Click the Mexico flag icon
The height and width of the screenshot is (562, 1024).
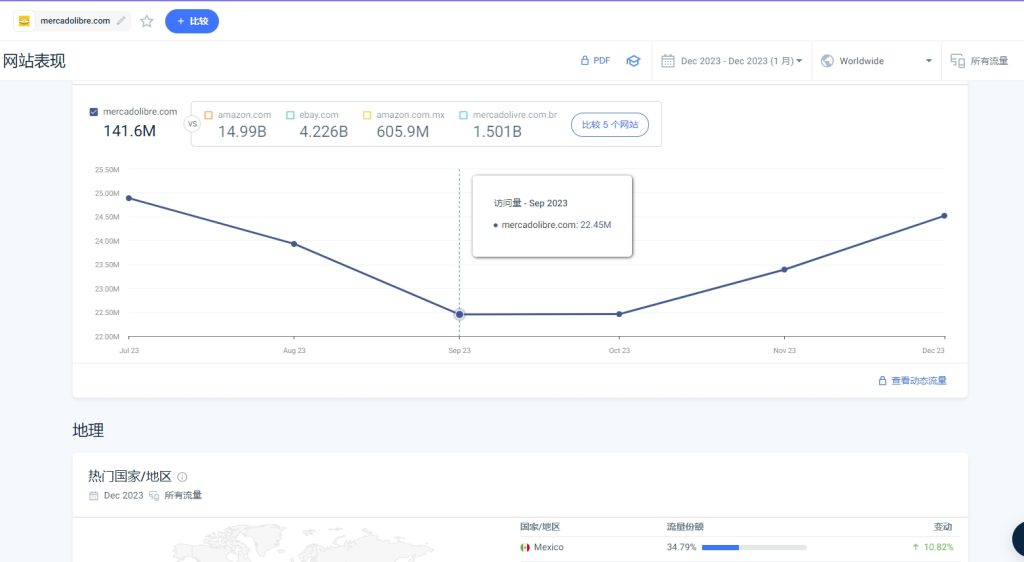coord(525,547)
